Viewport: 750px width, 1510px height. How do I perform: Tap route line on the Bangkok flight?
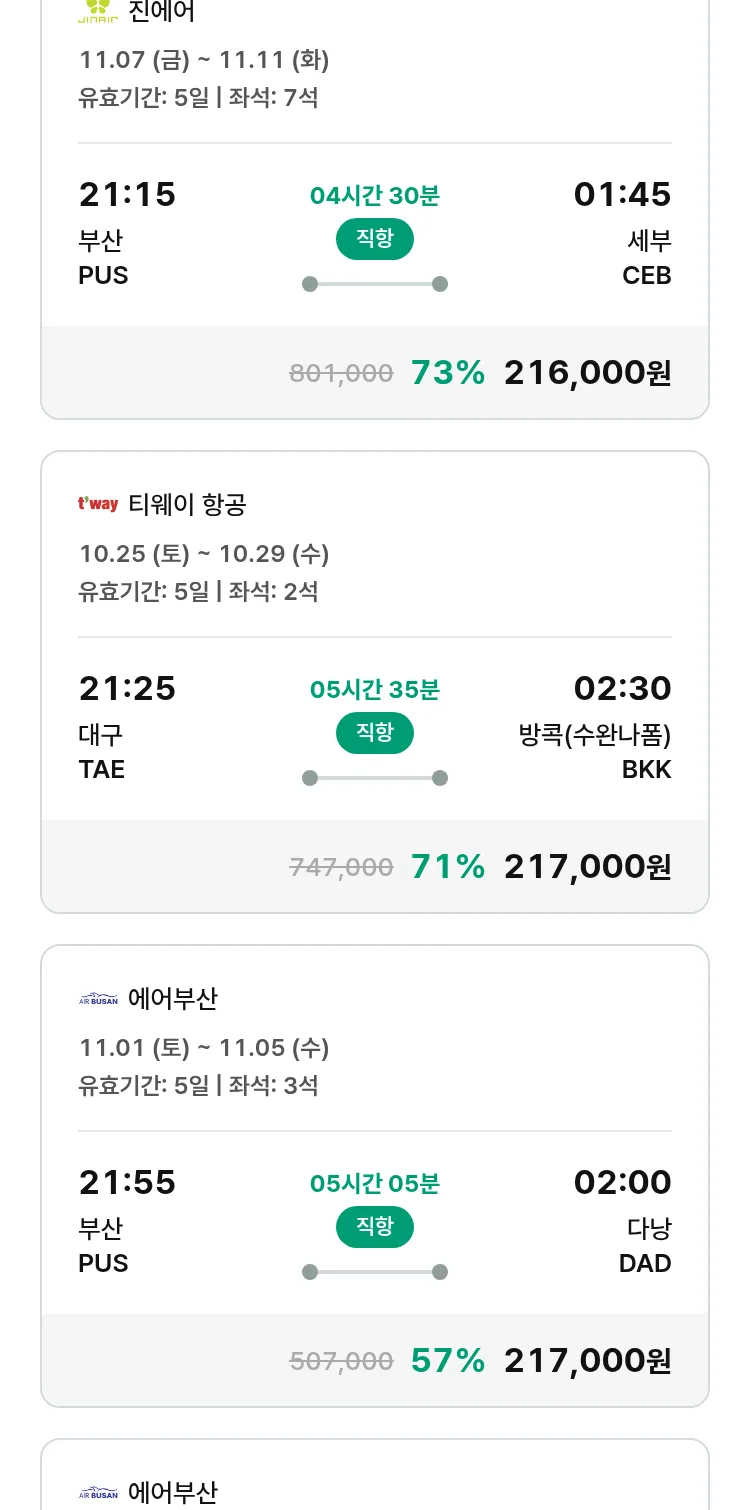click(x=375, y=778)
